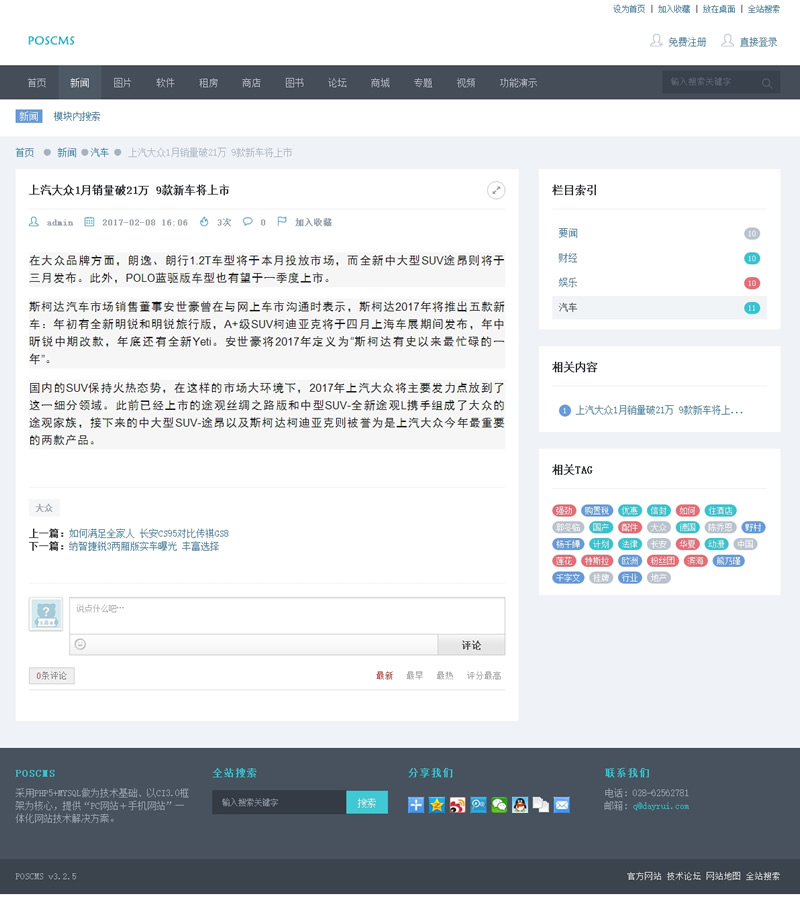Share via the QQ penguin icon
The width and height of the screenshot is (800, 907).
click(x=520, y=804)
